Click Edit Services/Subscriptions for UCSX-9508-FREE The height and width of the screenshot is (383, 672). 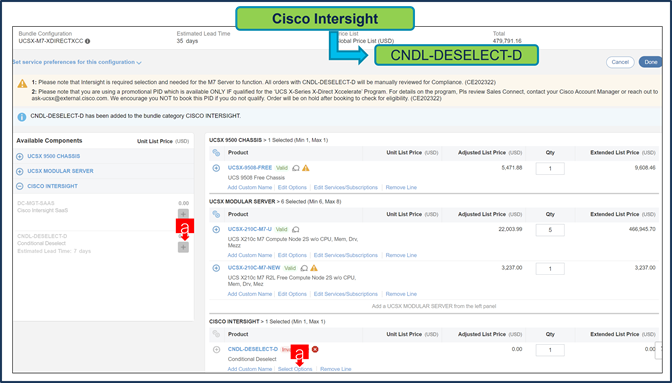pyautogui.click(x=346, y=188)
